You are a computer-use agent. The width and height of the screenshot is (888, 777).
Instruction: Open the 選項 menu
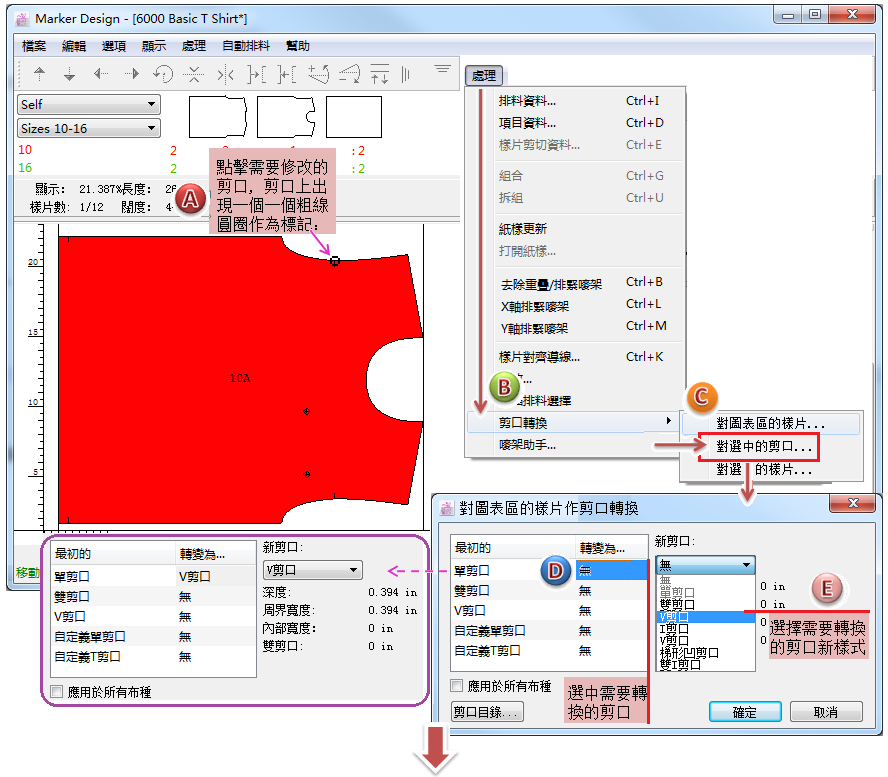point(114,46)
